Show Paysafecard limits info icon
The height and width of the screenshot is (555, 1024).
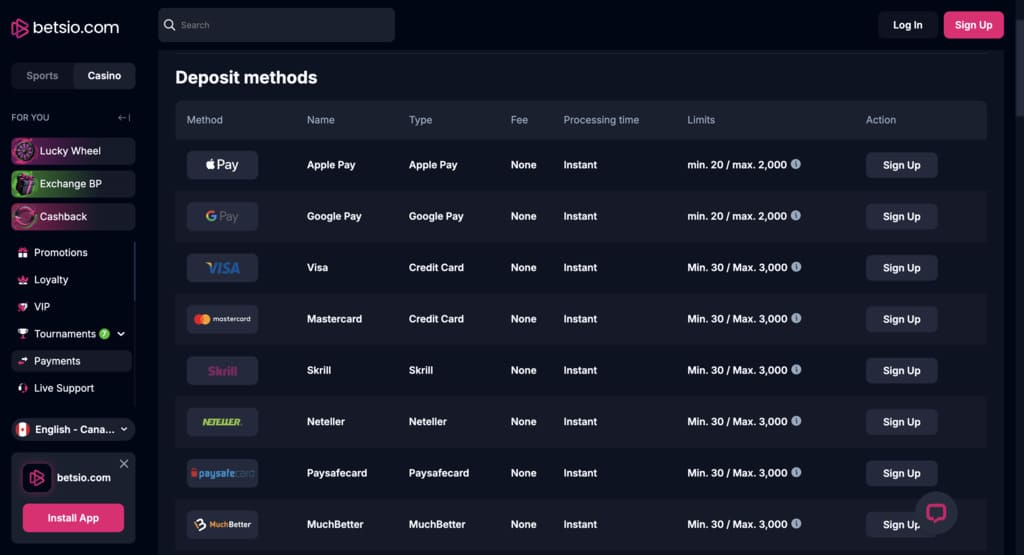[796, 472]
